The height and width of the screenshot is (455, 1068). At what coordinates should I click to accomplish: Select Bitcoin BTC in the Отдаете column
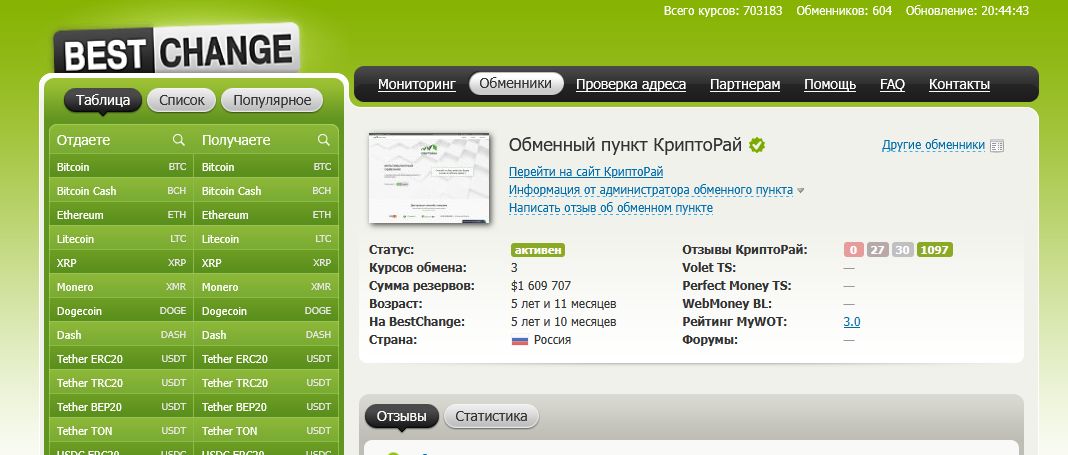click(121, 167)
